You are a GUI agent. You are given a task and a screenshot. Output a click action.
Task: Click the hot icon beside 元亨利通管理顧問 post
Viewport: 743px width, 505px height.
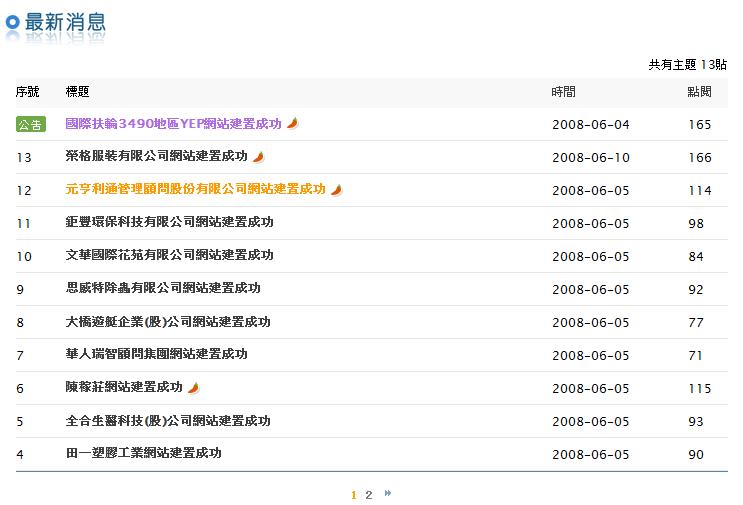click(336, 190)
